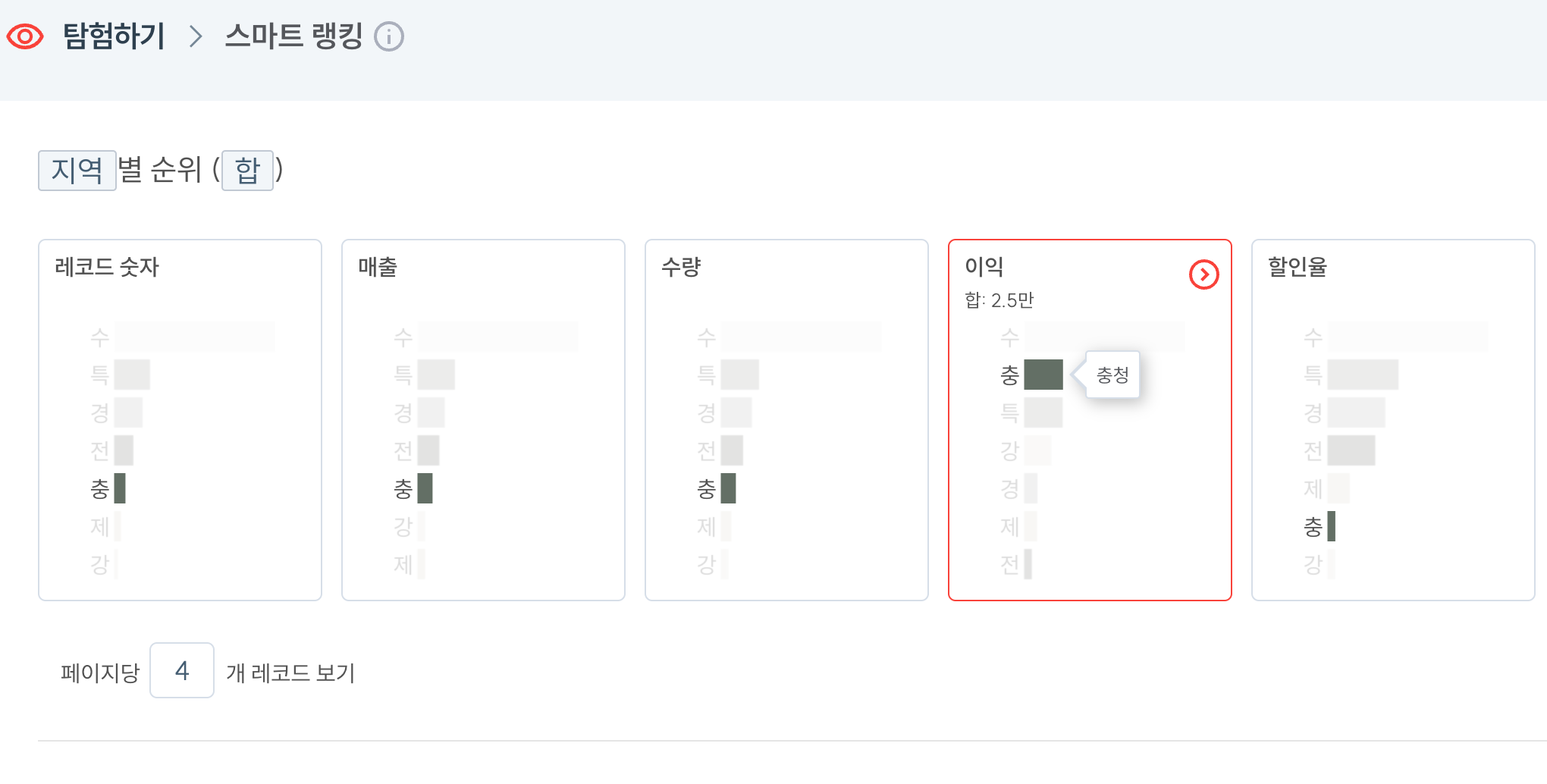Click the red eye explore icon
This screenshot has height=784, width=1547.
[25, 36]
